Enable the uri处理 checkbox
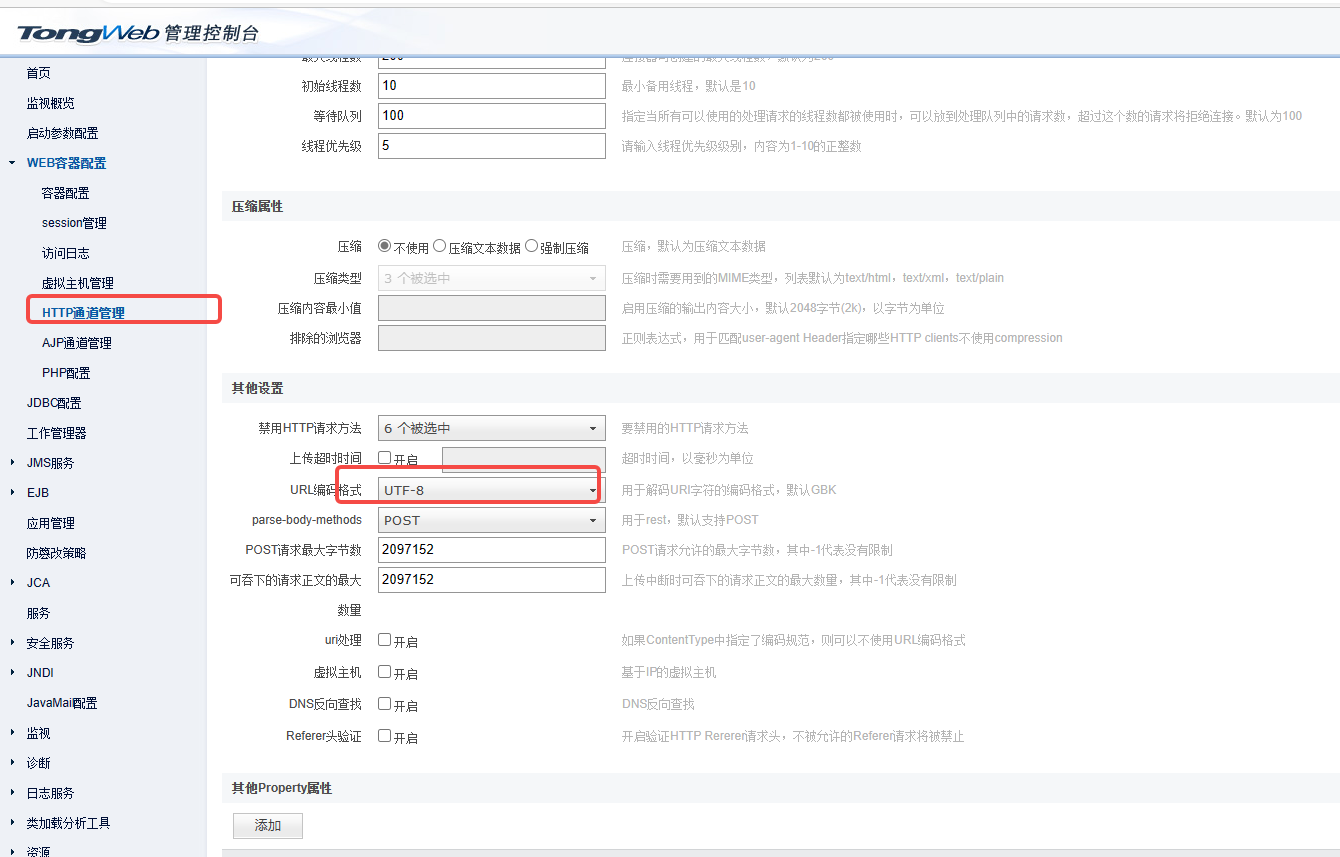This screenshot has width=1340, height=857. pyautogui.click(x=384, y=640)
